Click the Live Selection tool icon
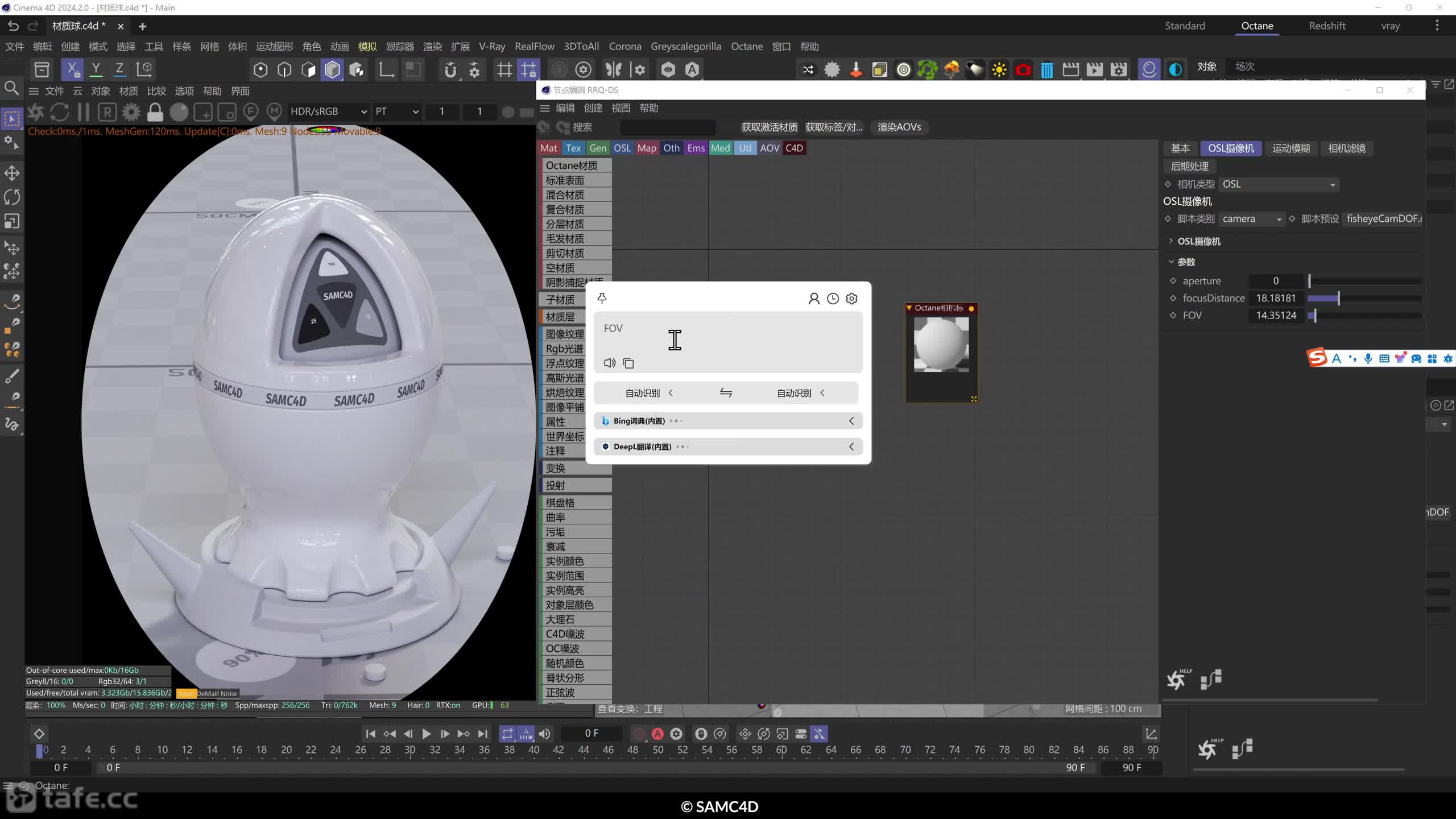The width and height of the screenshot is (1456, 819). click(12, 119)
